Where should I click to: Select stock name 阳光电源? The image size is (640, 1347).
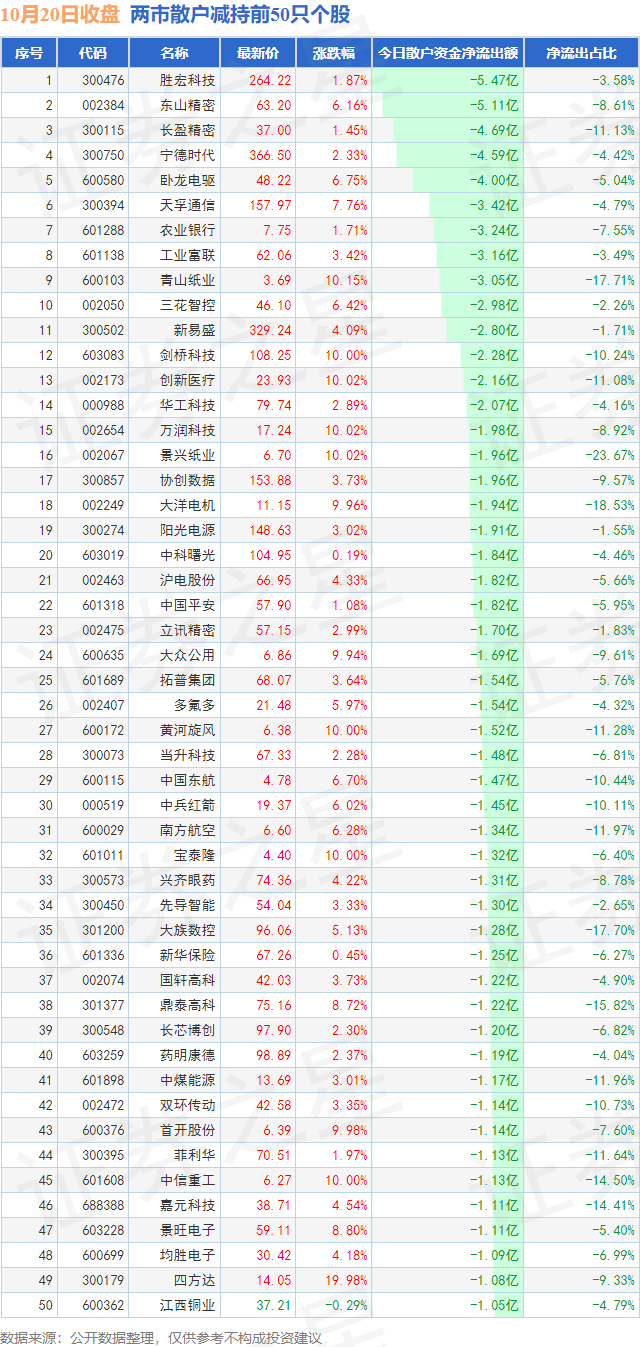click(187, 530)
